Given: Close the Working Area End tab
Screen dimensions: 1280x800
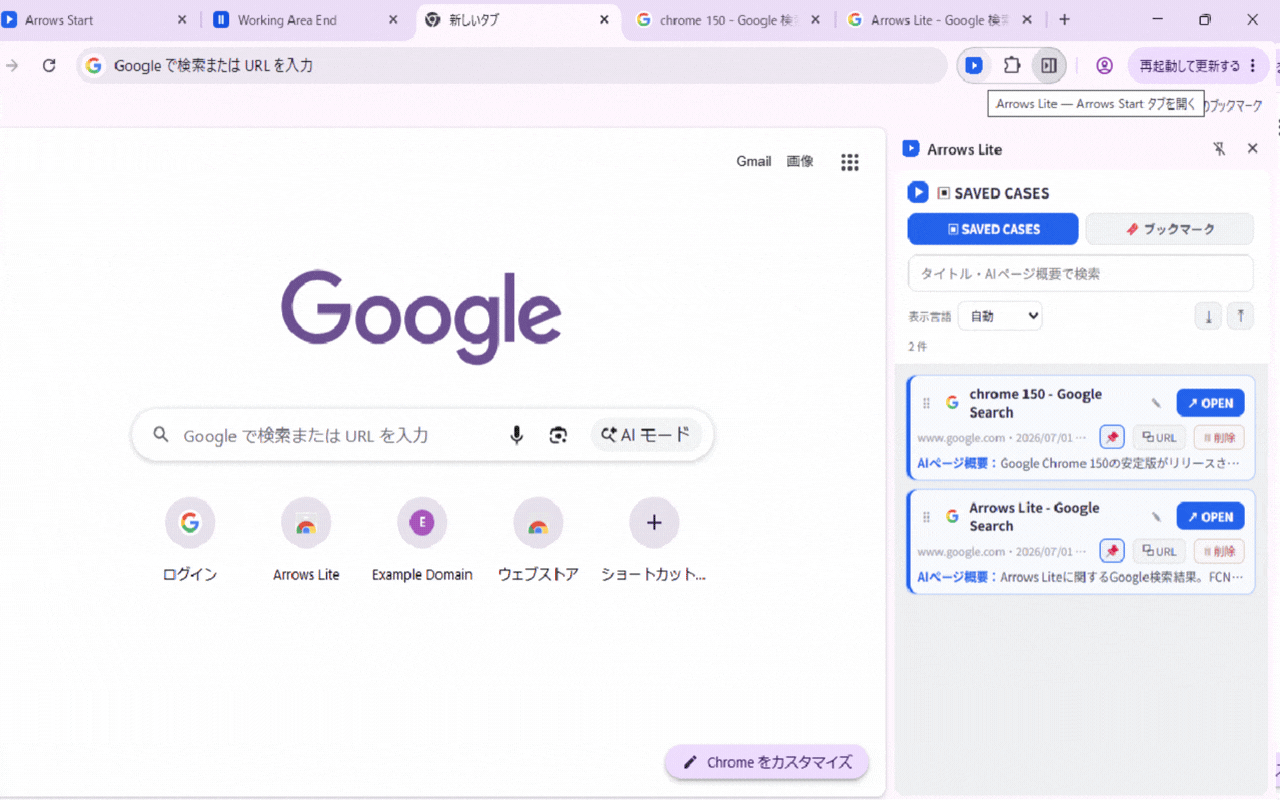Looking at the screenshot, I should pyautogui.click(x=393, y=20).
